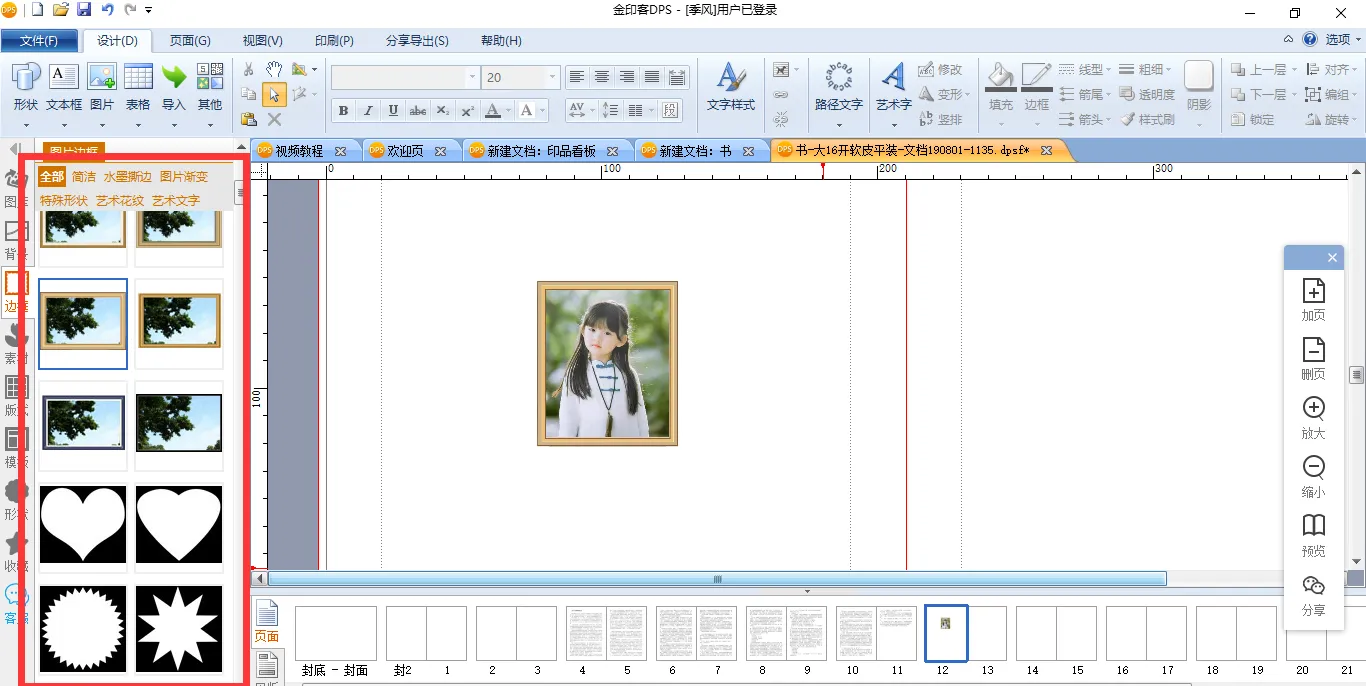Click the hand pan tool

click(x=273, y=70)
